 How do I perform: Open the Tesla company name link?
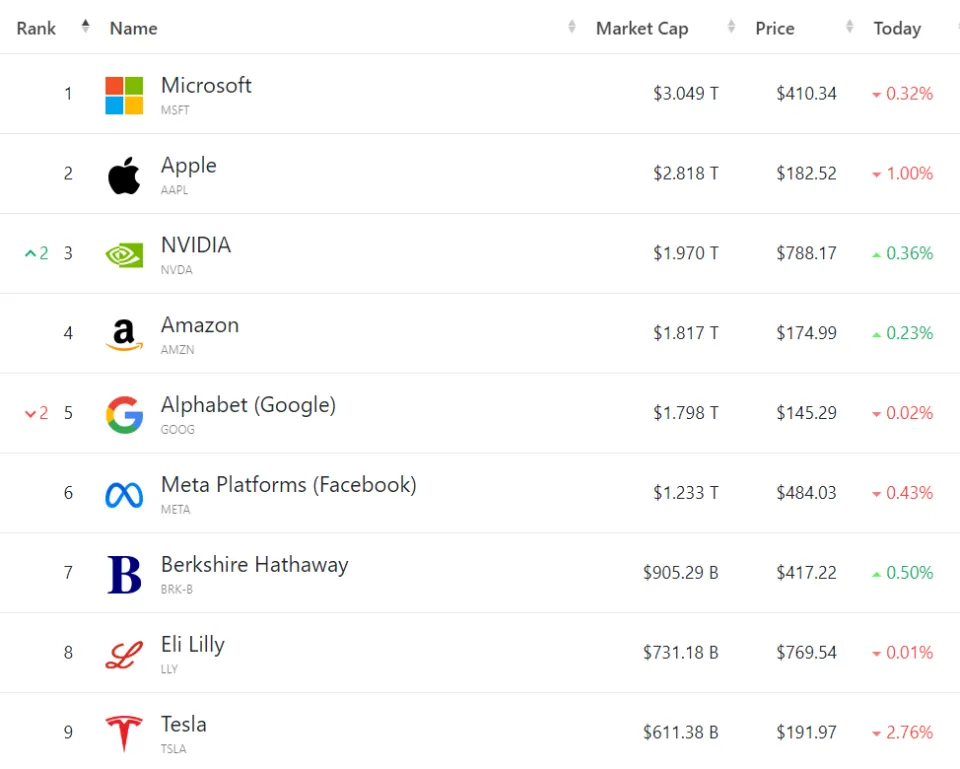pyautogui.click(x=184, y=724)
